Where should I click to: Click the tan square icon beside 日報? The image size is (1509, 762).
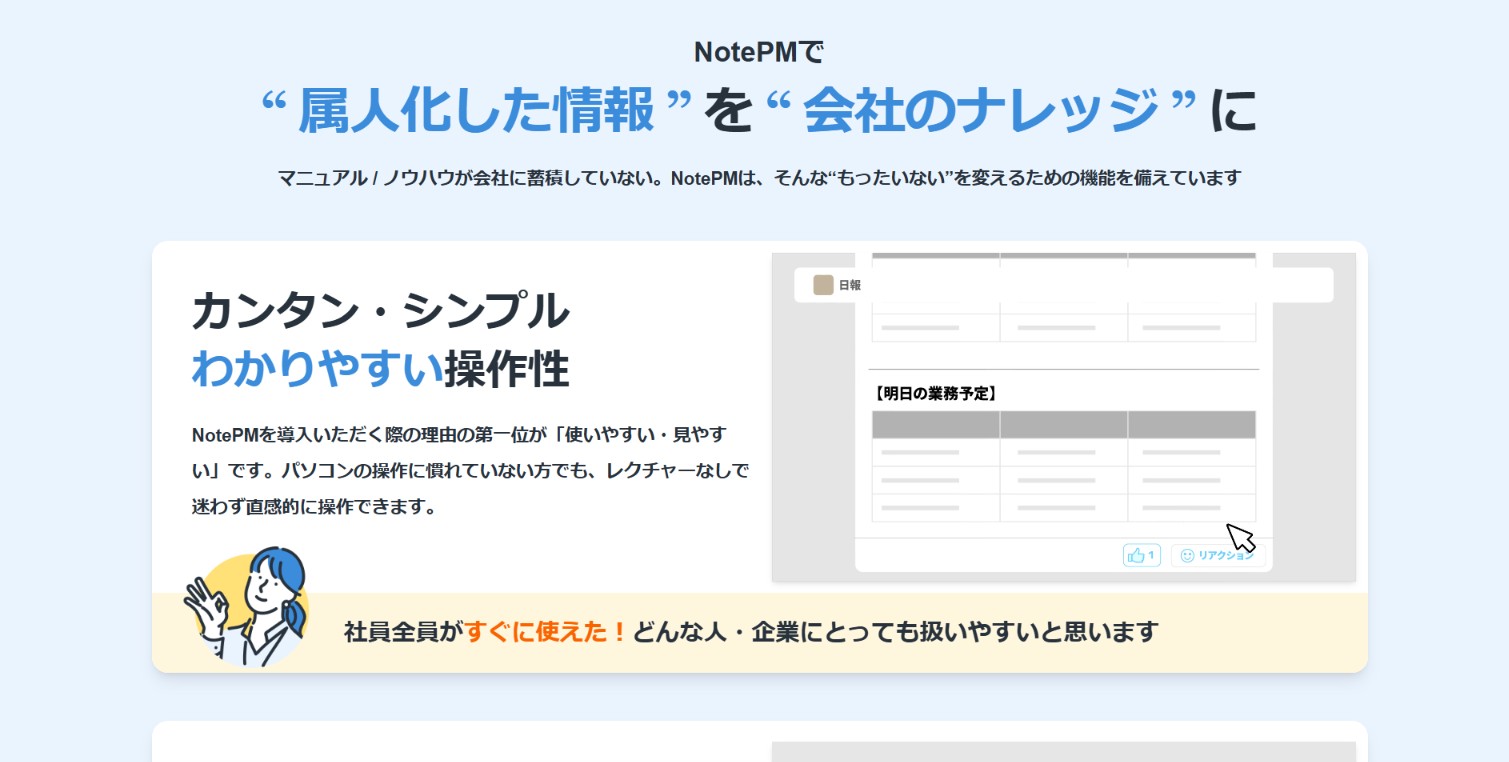click(x=823, y=285)
